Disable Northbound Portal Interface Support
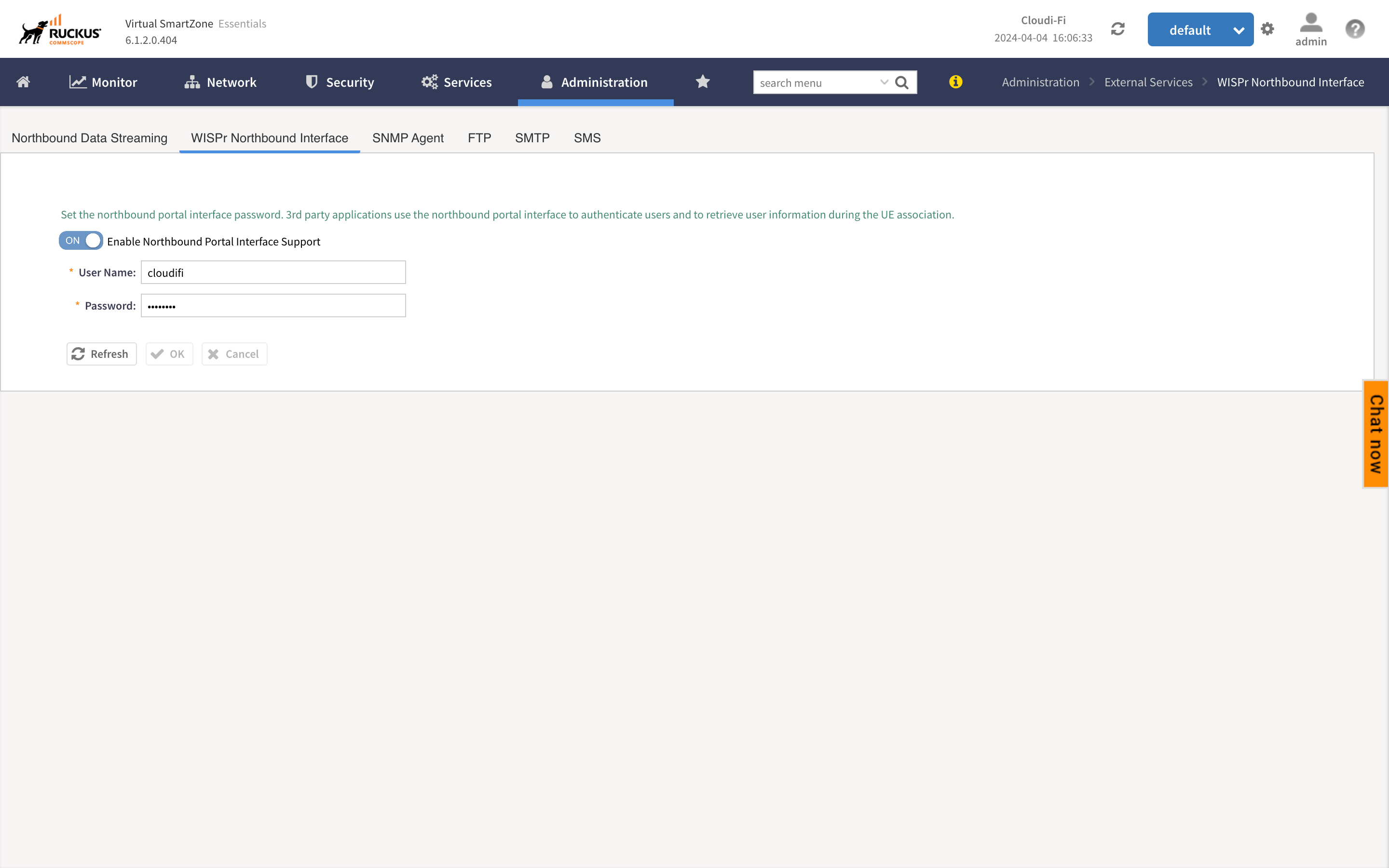The image size is (1389, 868). (x=81, y=241)
